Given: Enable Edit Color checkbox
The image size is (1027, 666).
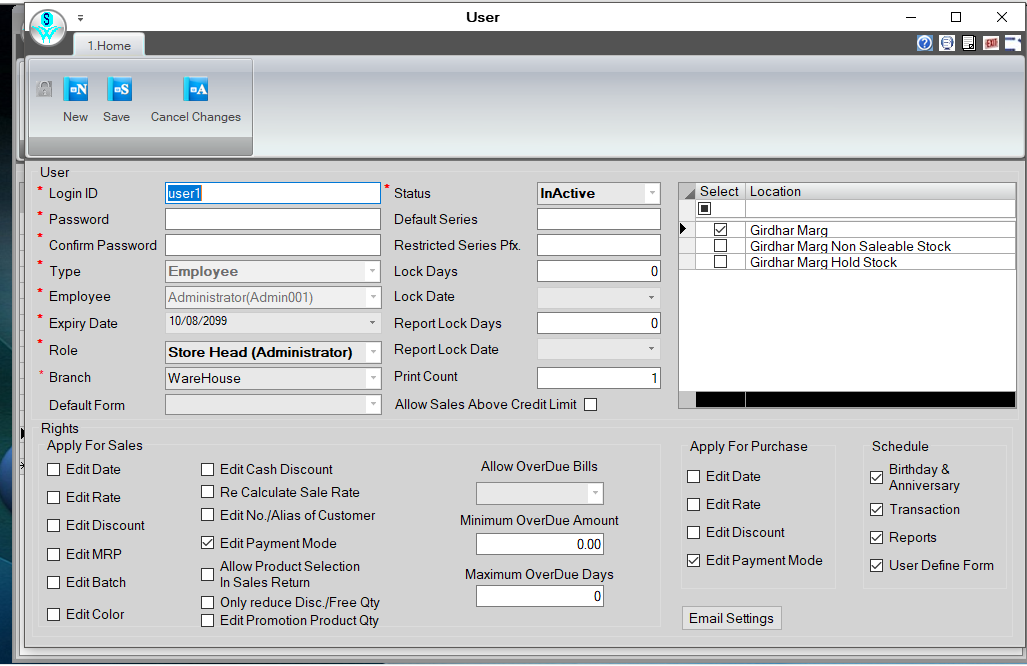Looking at the screenshot, I should [54, 614].
